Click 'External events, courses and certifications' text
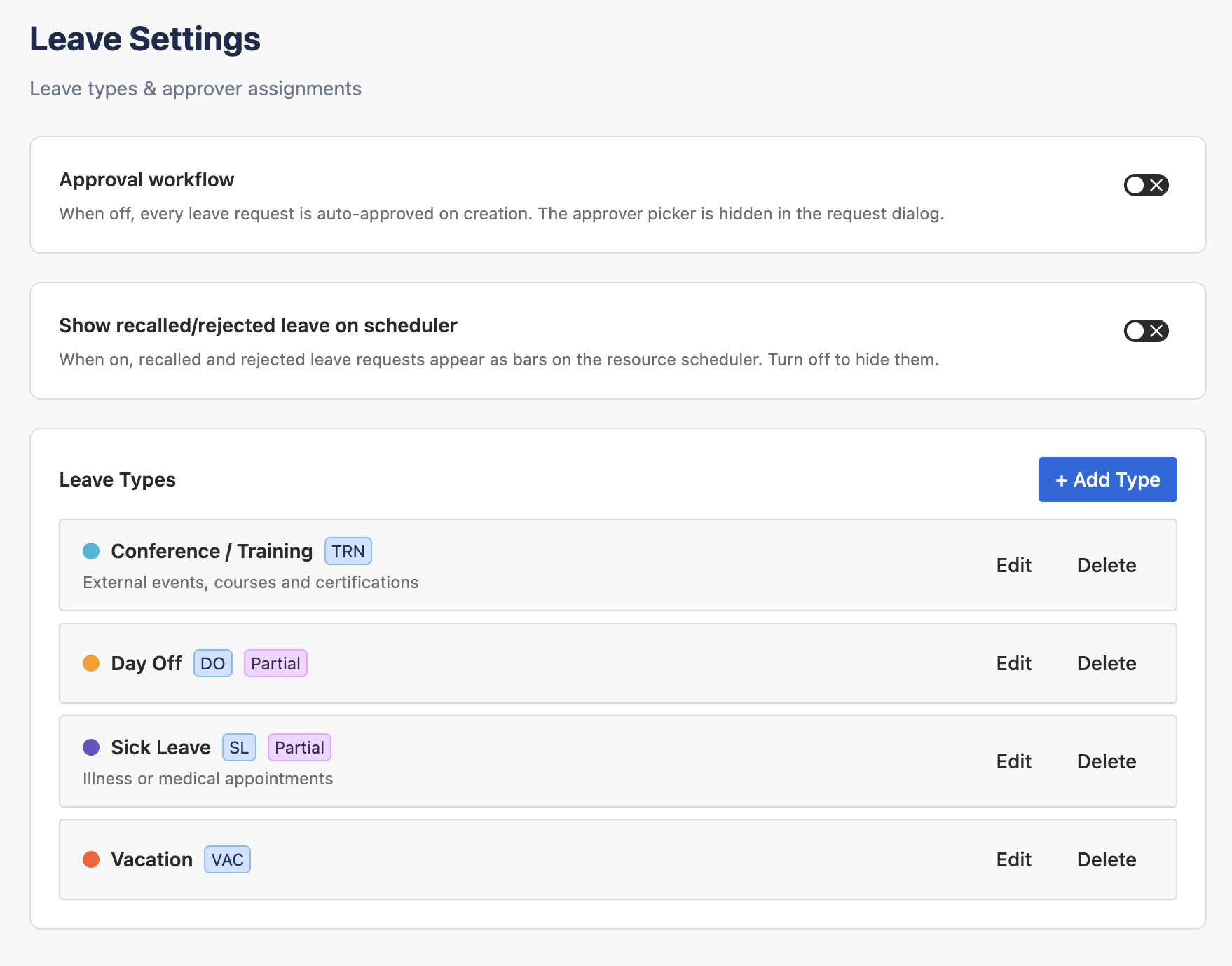This screenshot has width=1232, height=966. coord(251,583)
